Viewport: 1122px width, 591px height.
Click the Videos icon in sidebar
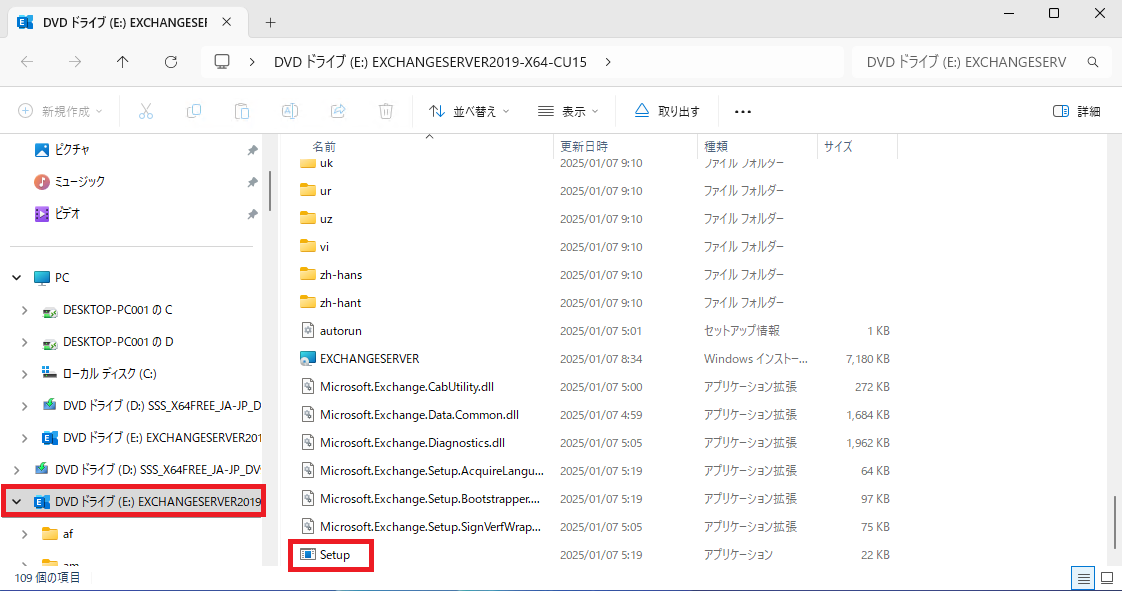point(42,213)
